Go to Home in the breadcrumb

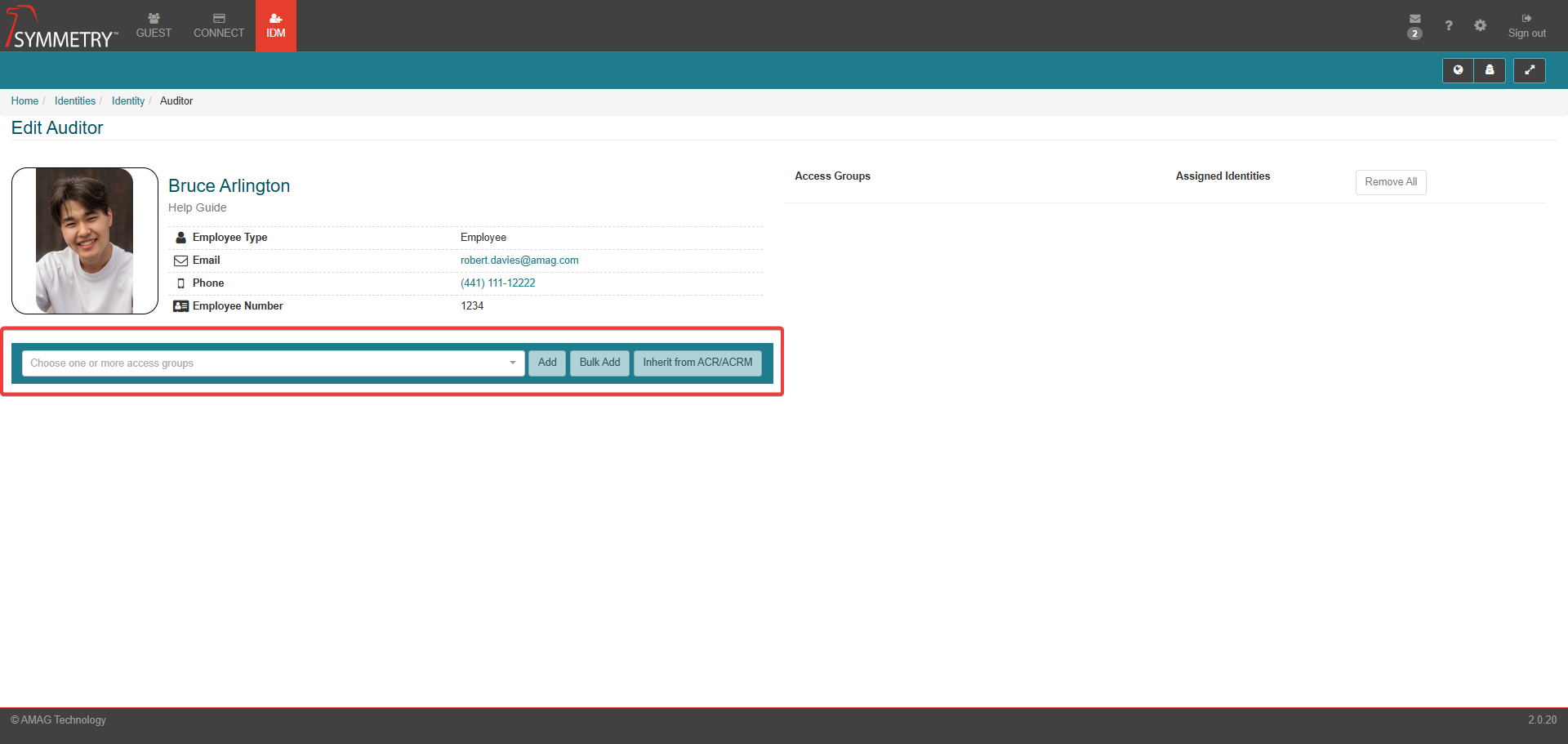coord(24,101)
